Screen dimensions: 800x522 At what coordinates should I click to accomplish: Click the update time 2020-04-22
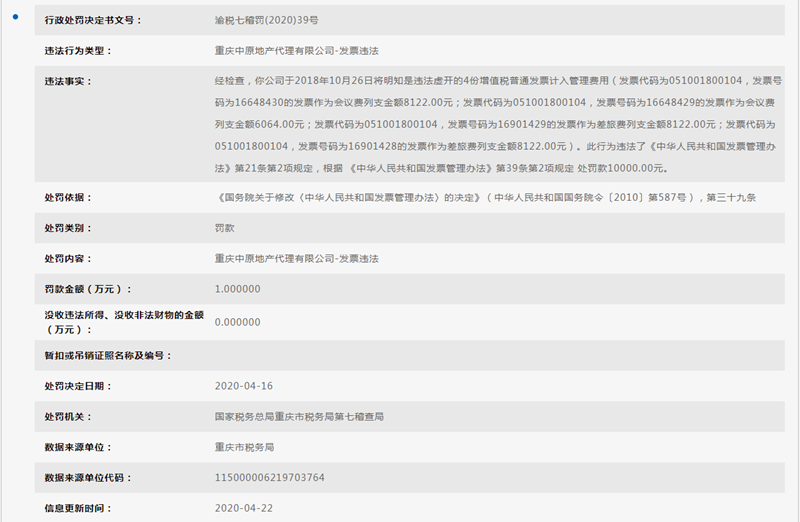click(244, 509)
